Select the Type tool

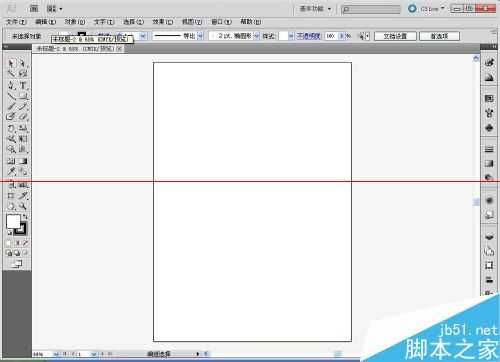pos(23,85)
